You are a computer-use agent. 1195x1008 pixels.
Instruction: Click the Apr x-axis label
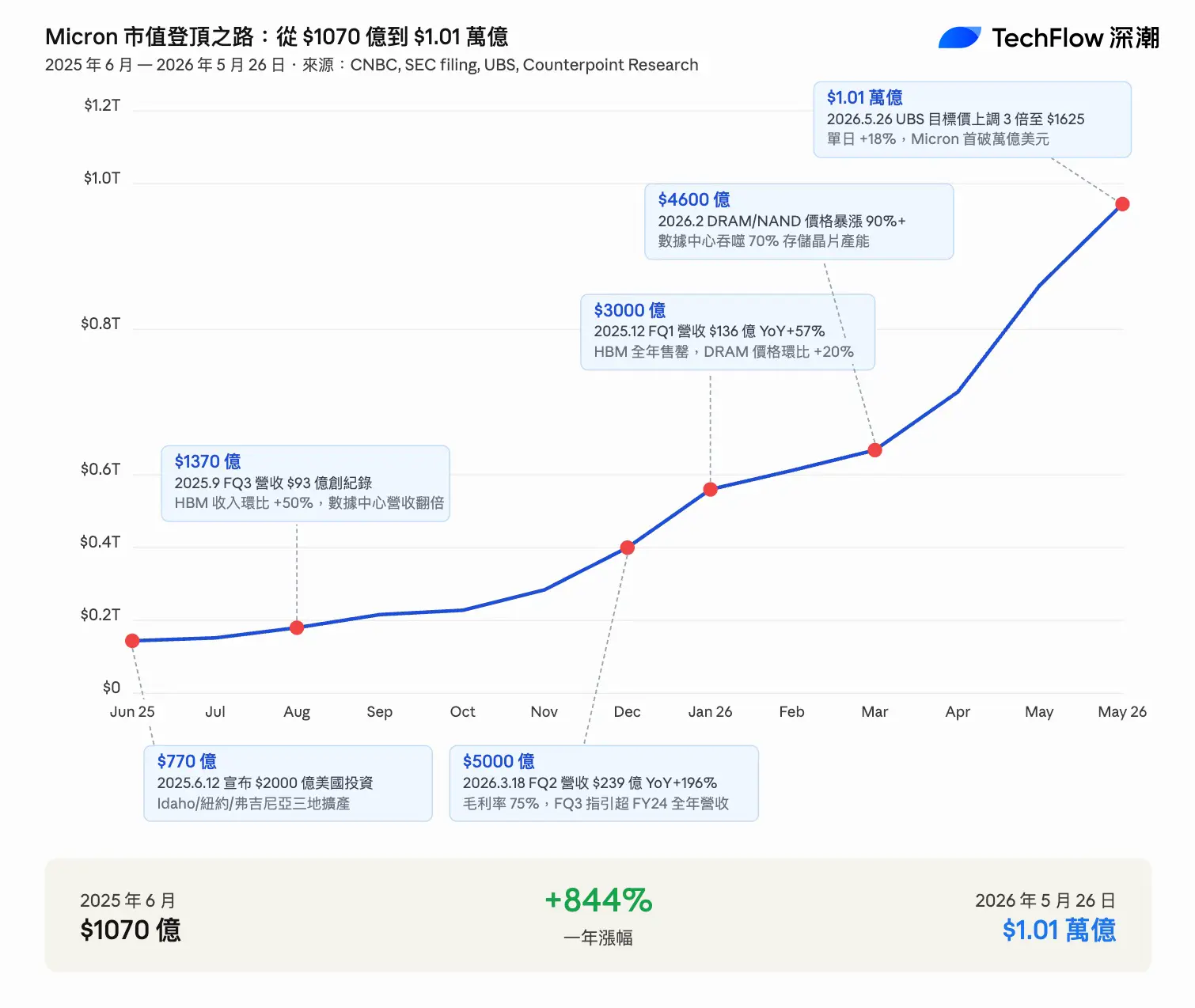[x=958, y=712]
